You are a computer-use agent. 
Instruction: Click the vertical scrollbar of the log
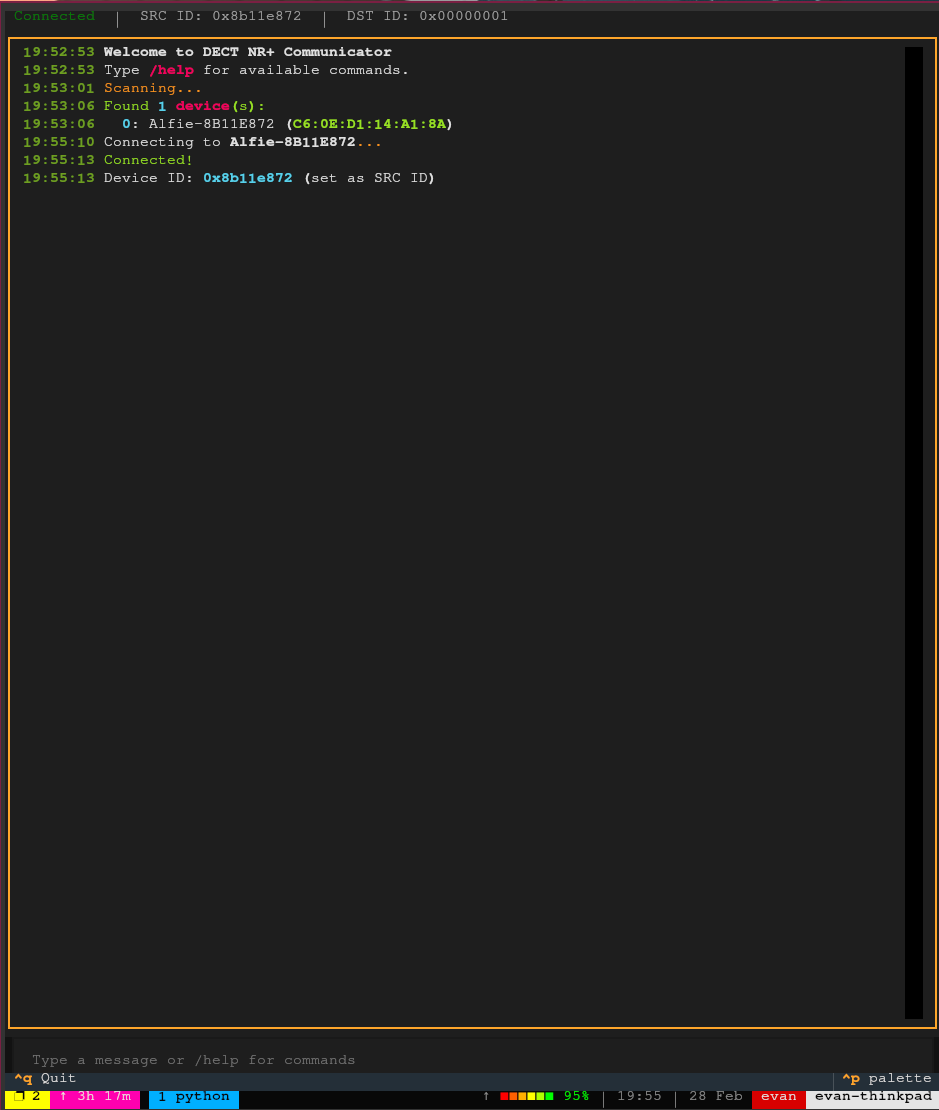pyautogui.click(x=913, y=532)
